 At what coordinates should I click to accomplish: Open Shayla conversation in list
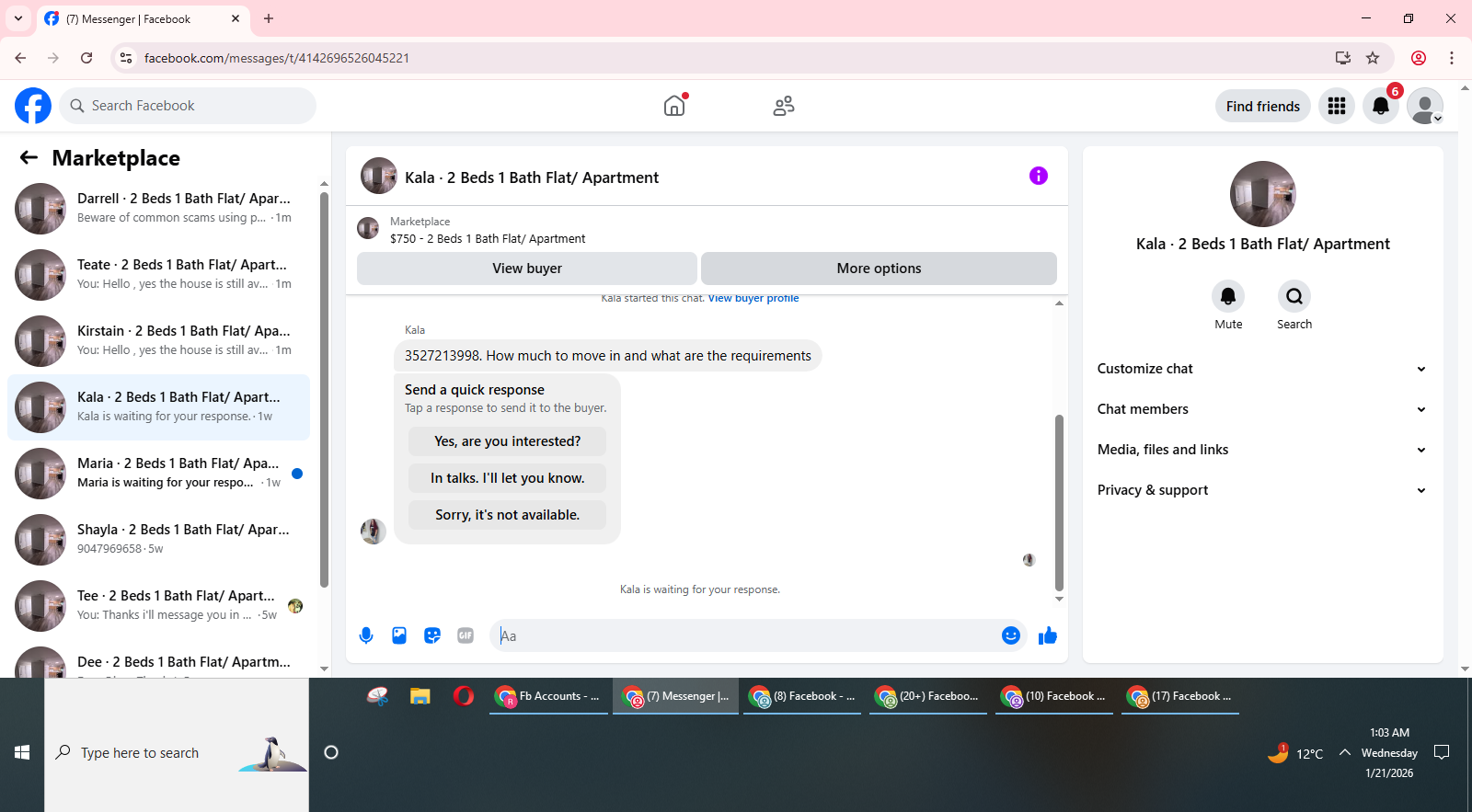[158, 540]
